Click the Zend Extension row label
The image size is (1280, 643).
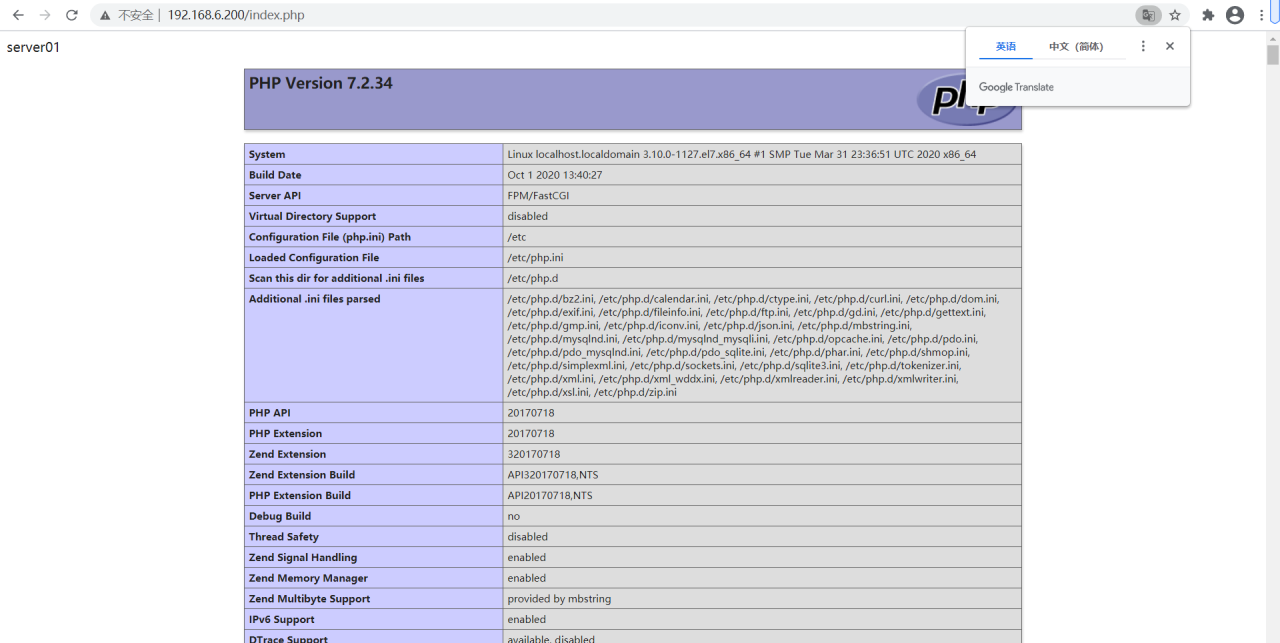pos(288,454)
